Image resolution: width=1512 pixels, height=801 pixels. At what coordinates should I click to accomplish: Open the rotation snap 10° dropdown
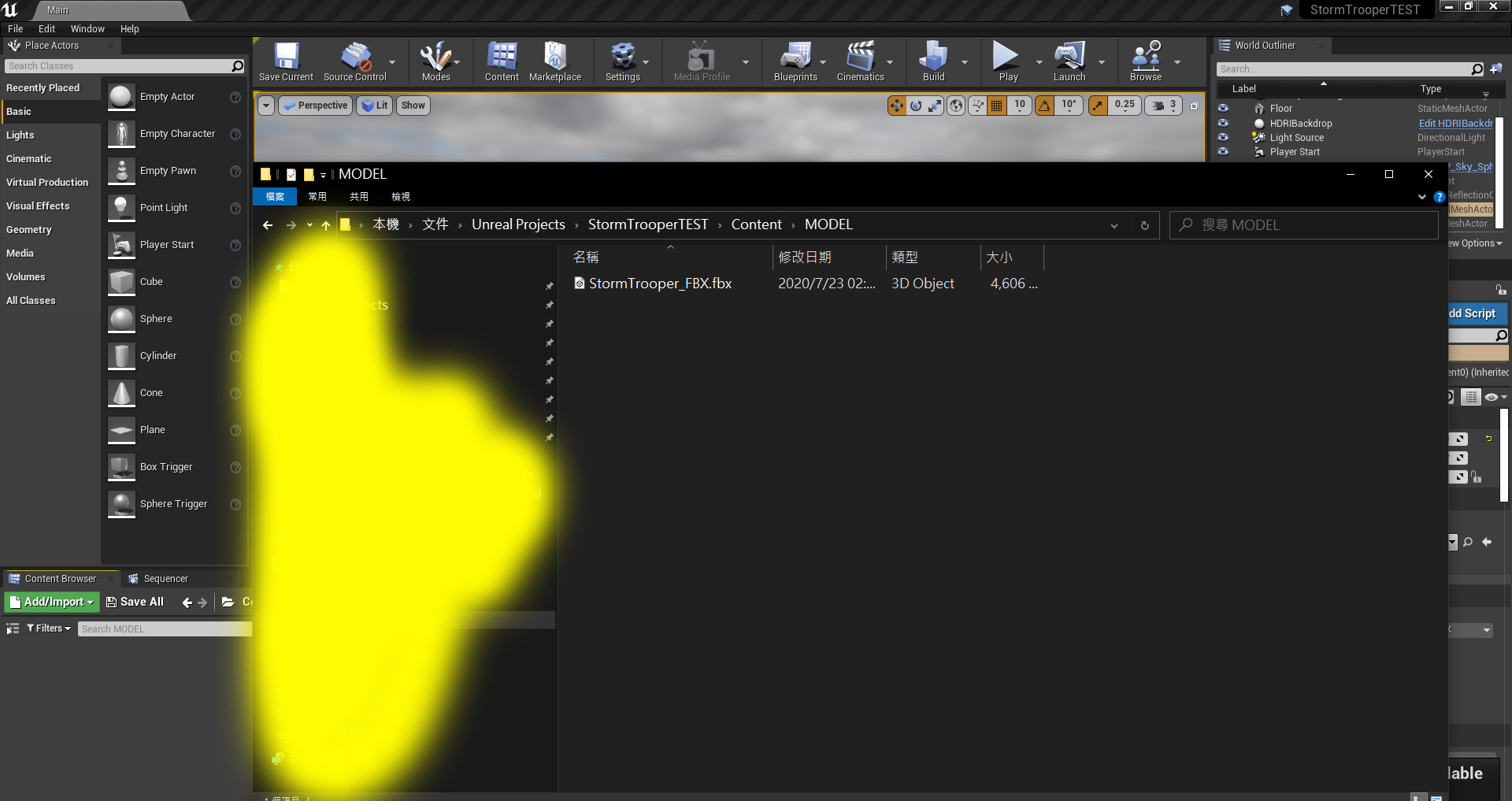point(1069,106)
